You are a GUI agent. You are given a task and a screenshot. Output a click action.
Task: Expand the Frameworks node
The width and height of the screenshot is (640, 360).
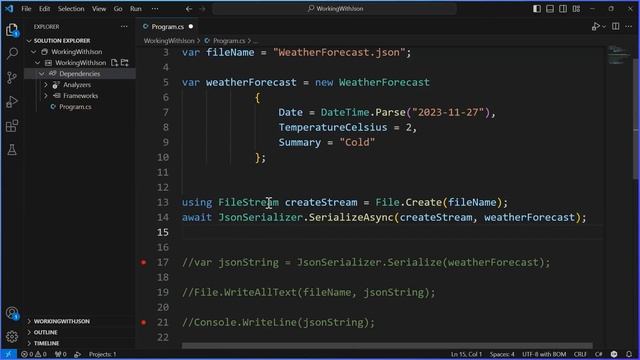click(x=46, y=96)
